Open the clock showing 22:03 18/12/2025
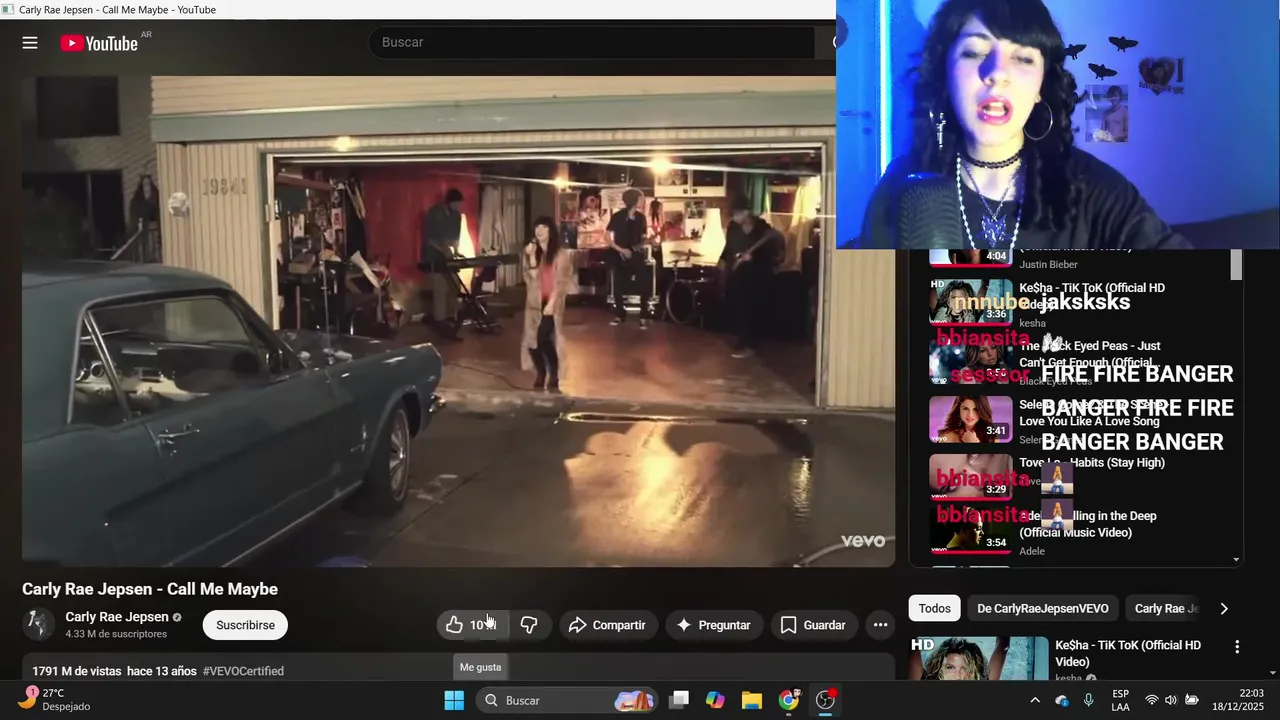 click(x=1238, y=700)
